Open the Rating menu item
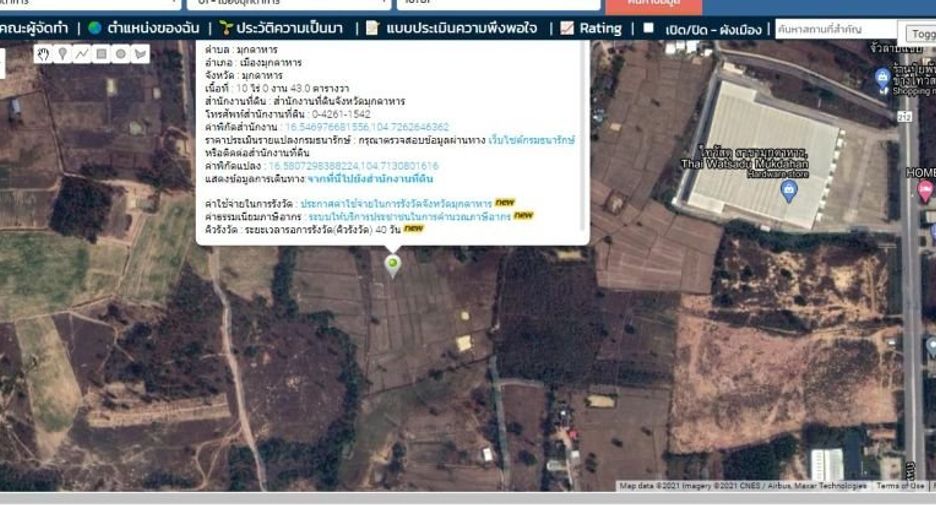936x505 pixels. [x=601, y=28]
